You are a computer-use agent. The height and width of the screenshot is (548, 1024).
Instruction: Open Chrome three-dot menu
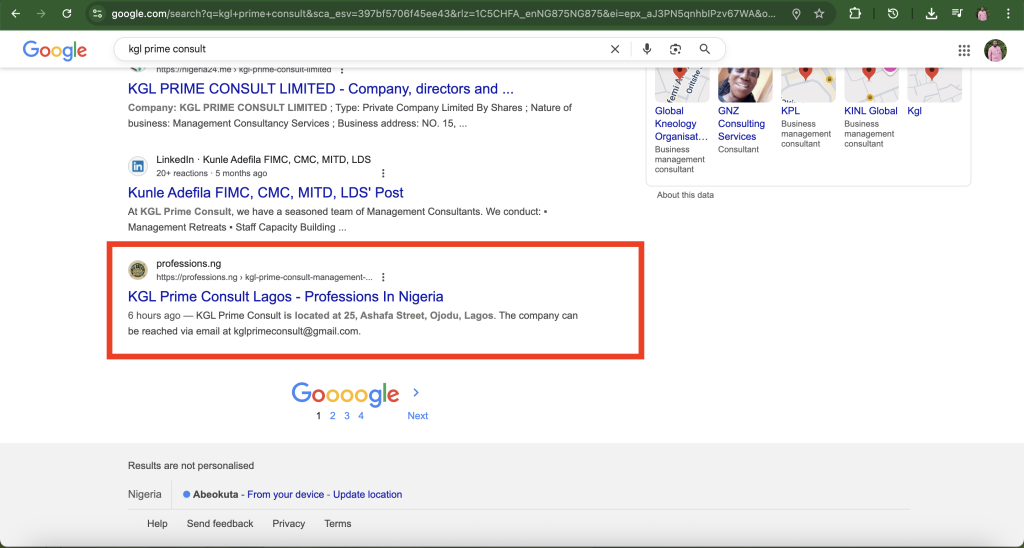pyautogui.click(x=1008, y=14)
